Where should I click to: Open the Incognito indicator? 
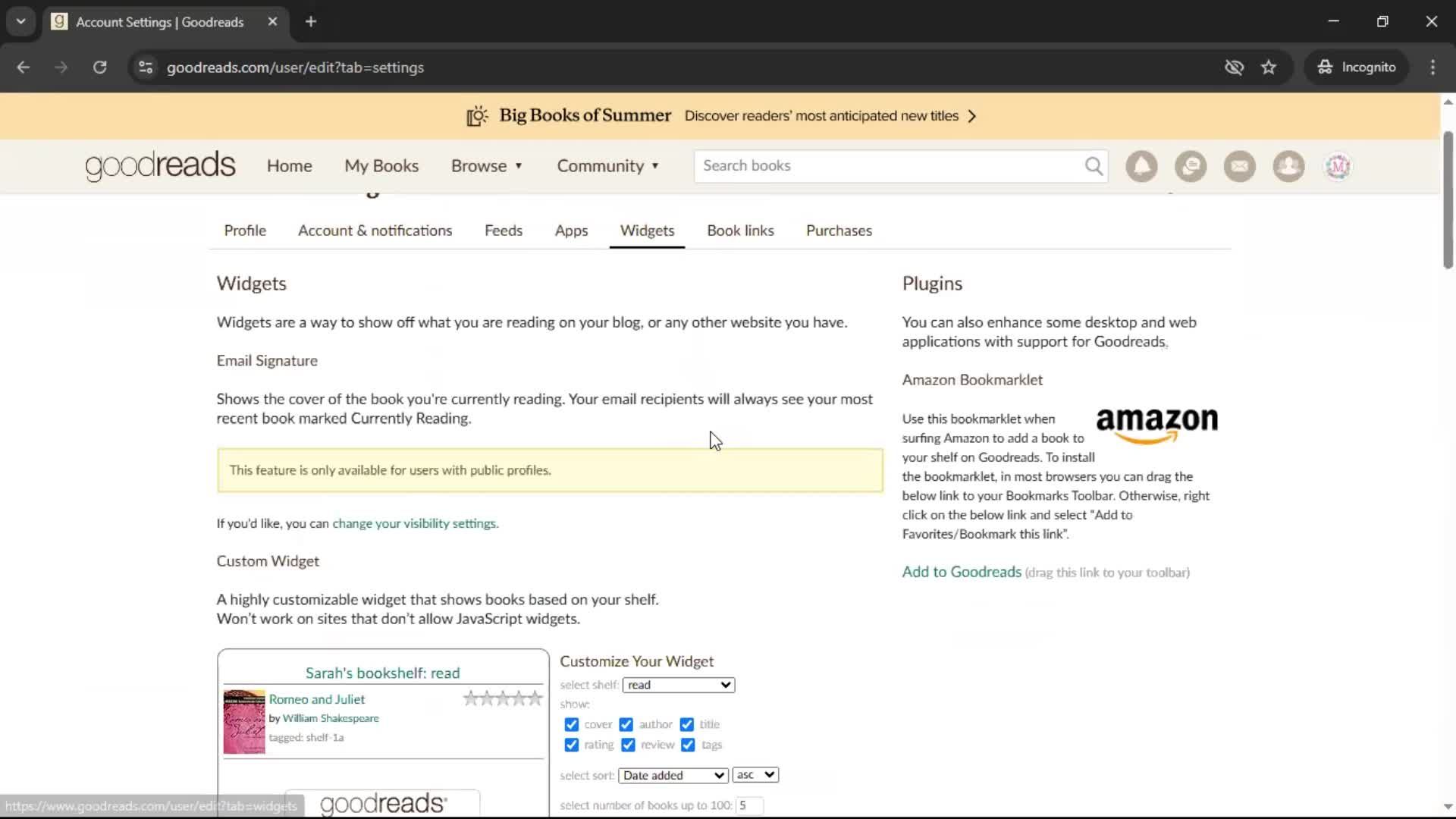(1357, 67)
